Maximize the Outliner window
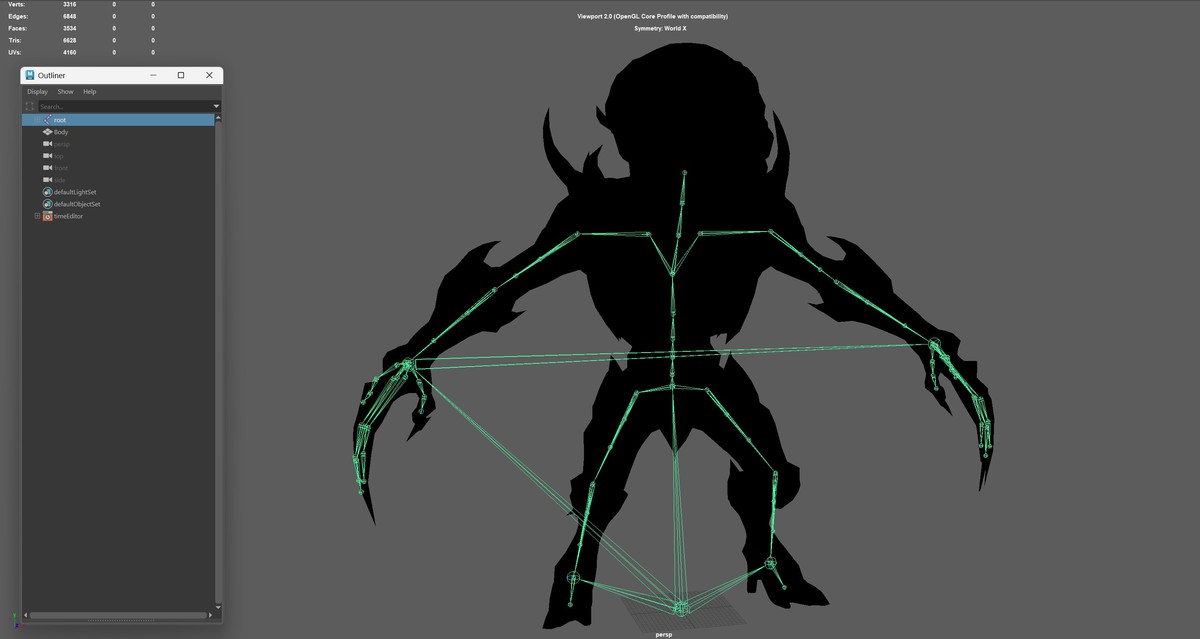1200x639 pixels. click(181, 75)
